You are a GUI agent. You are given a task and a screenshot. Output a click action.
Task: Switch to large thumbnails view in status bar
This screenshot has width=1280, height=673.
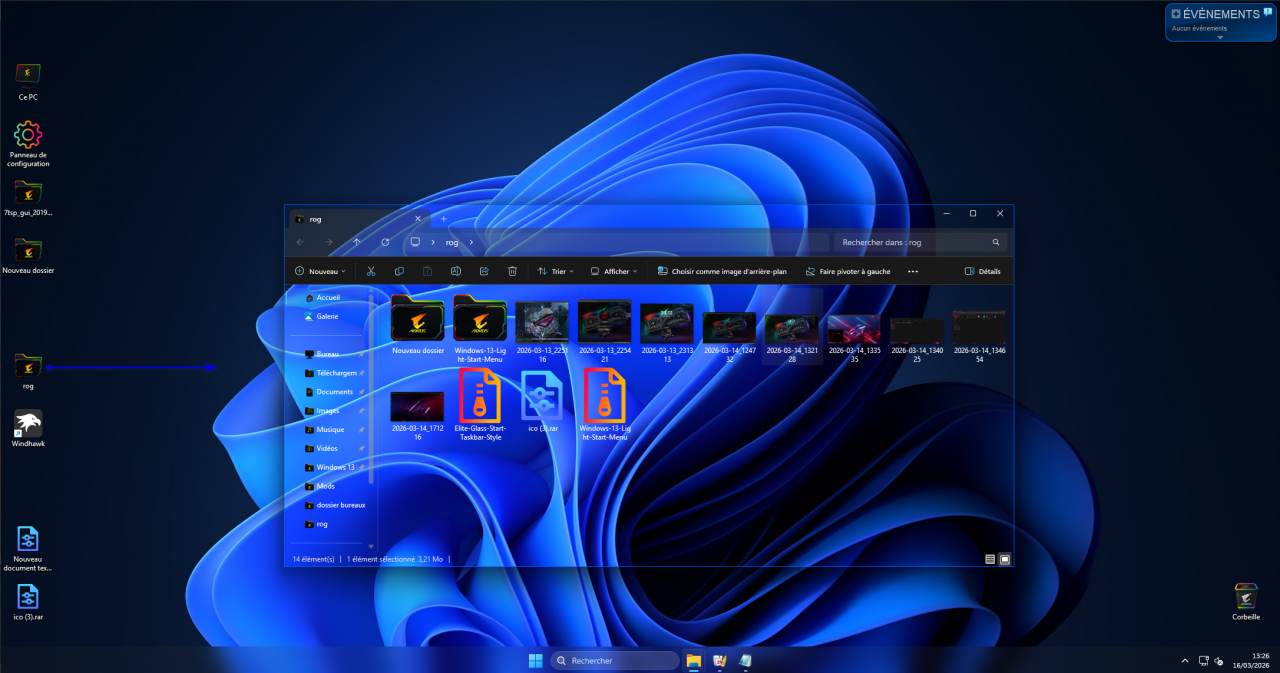click(x=1004, y=559)
